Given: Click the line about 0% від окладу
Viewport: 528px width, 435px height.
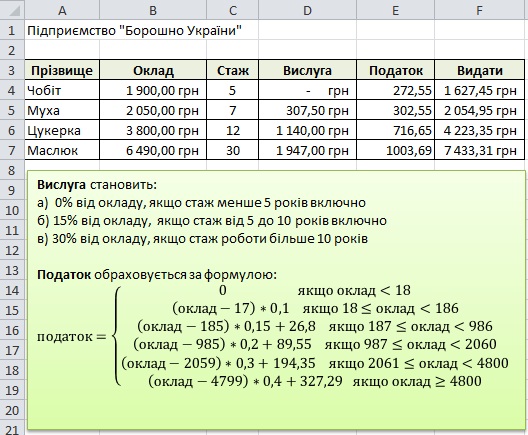Looking at the screenshot, I should 201,203.
